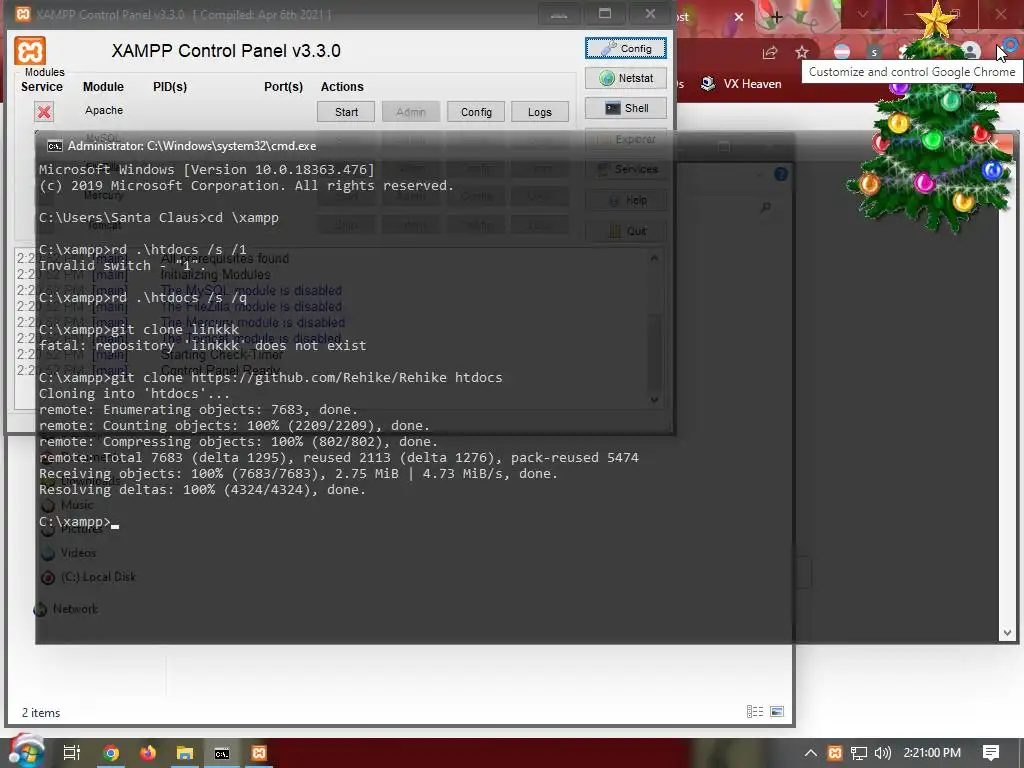Click 'Resolving deltas: 100% (4324/4324), done.' line

point(202,490)
